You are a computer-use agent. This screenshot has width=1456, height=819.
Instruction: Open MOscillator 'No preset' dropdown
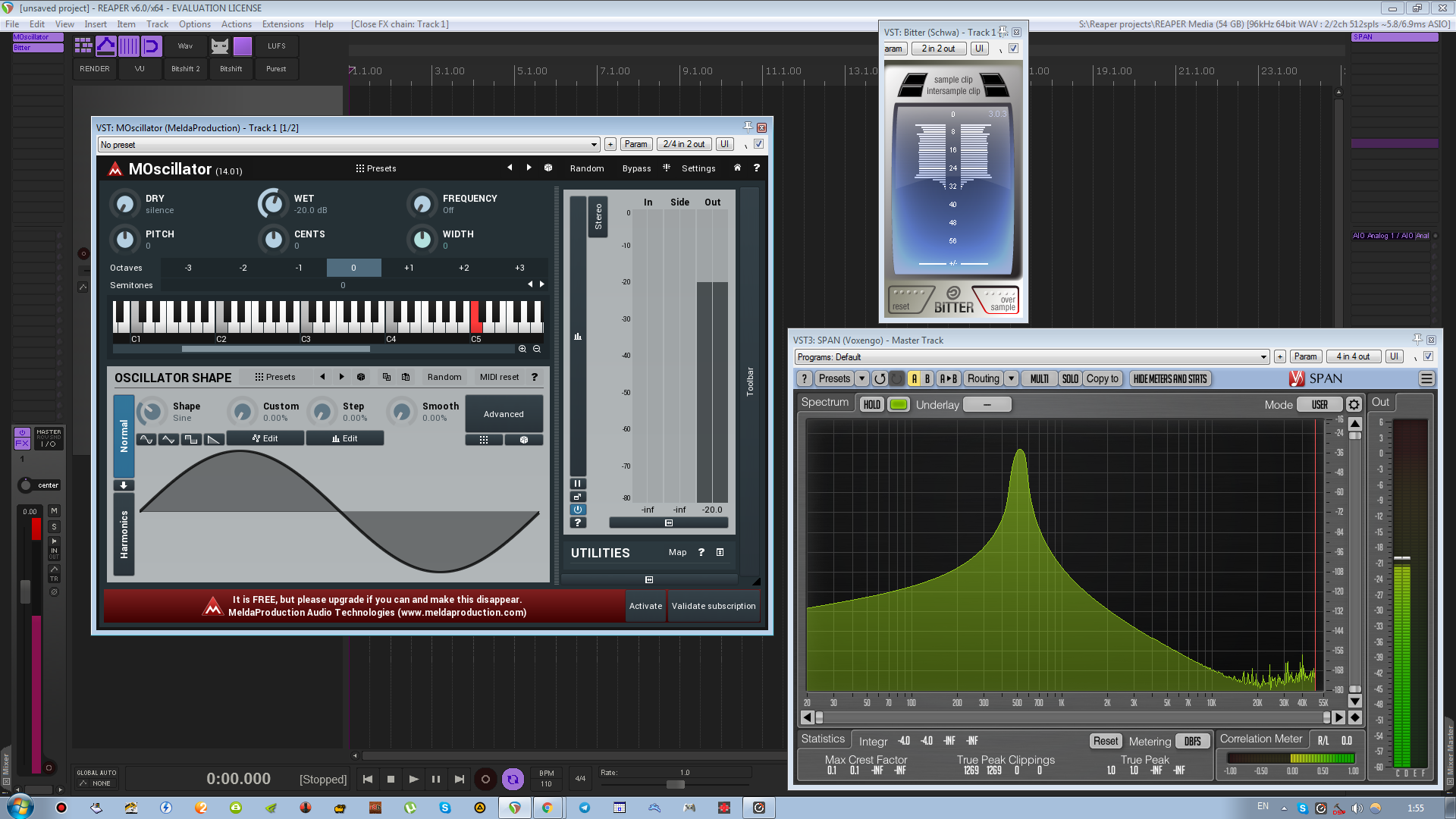349,144
